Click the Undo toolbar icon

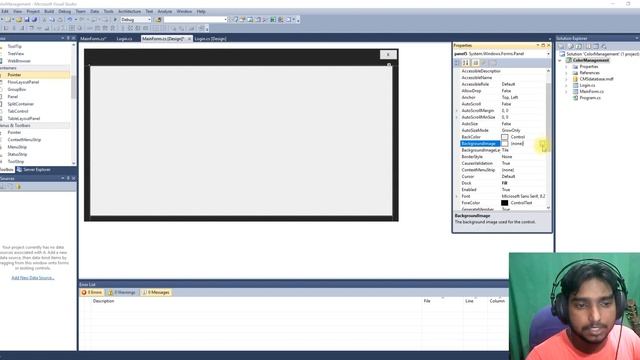70,20
